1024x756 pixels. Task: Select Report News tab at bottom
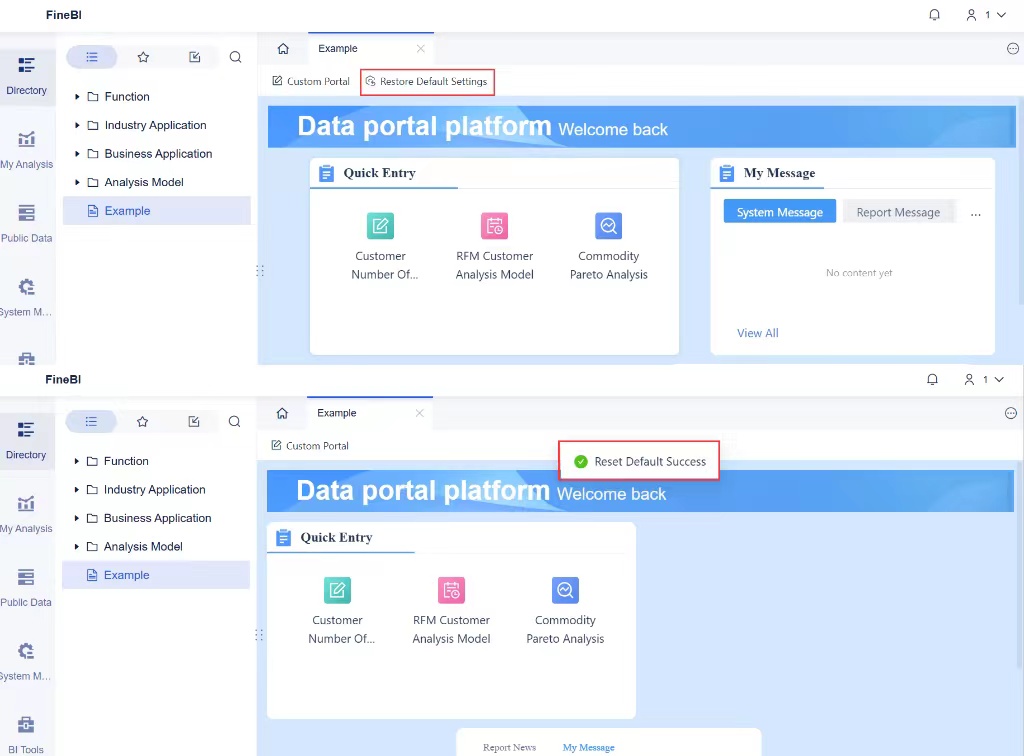tap(509, 748)
